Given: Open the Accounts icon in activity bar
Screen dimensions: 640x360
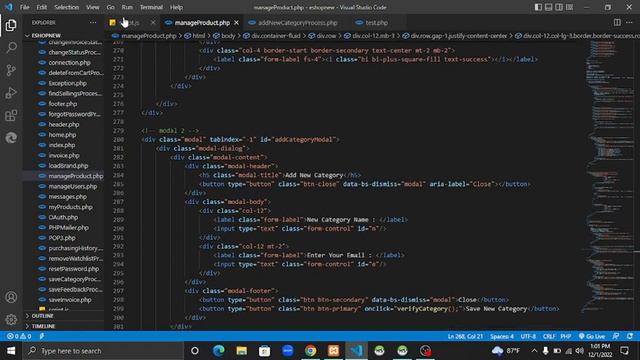Looking at the screenshot, I should click(11, 297).
